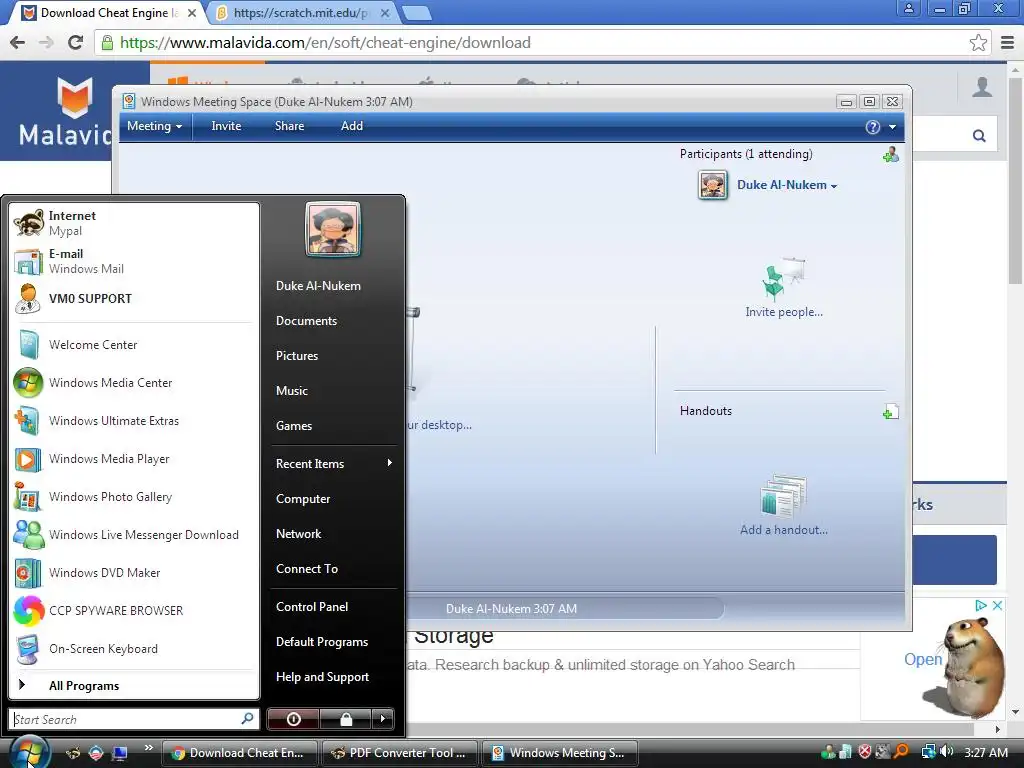Click the Start menu power button
The width and height of the screenshot is (1024, 768).
click(293, 719)
